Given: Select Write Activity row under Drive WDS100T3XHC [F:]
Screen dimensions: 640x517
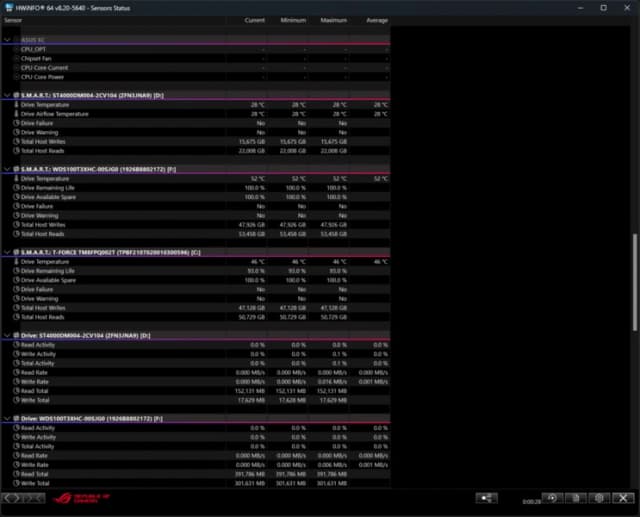Looking at the screenshot, I should [196, 437].
